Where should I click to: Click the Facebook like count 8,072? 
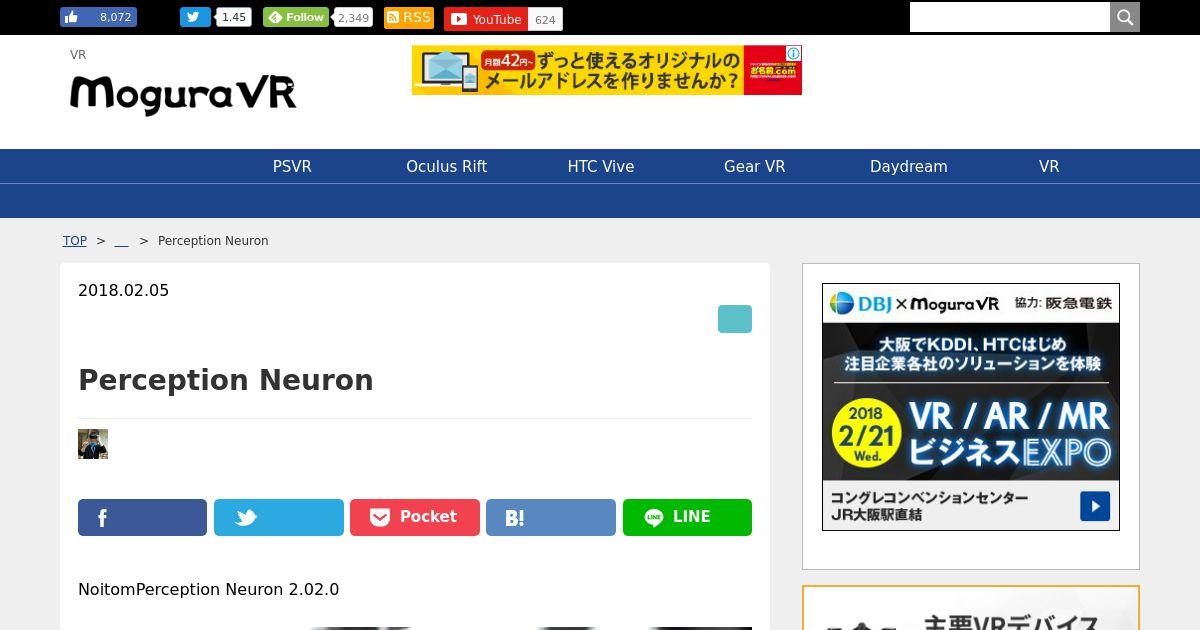113,17
